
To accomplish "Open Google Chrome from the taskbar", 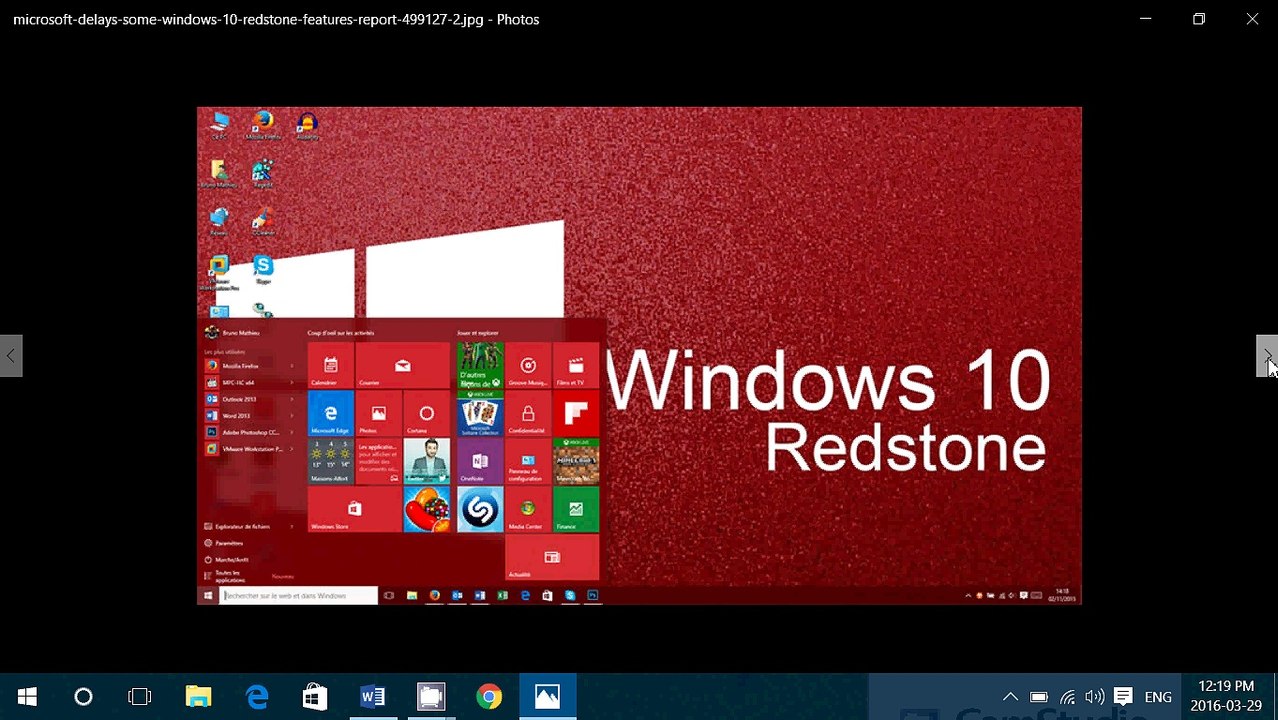I will [x=489, y=697].
